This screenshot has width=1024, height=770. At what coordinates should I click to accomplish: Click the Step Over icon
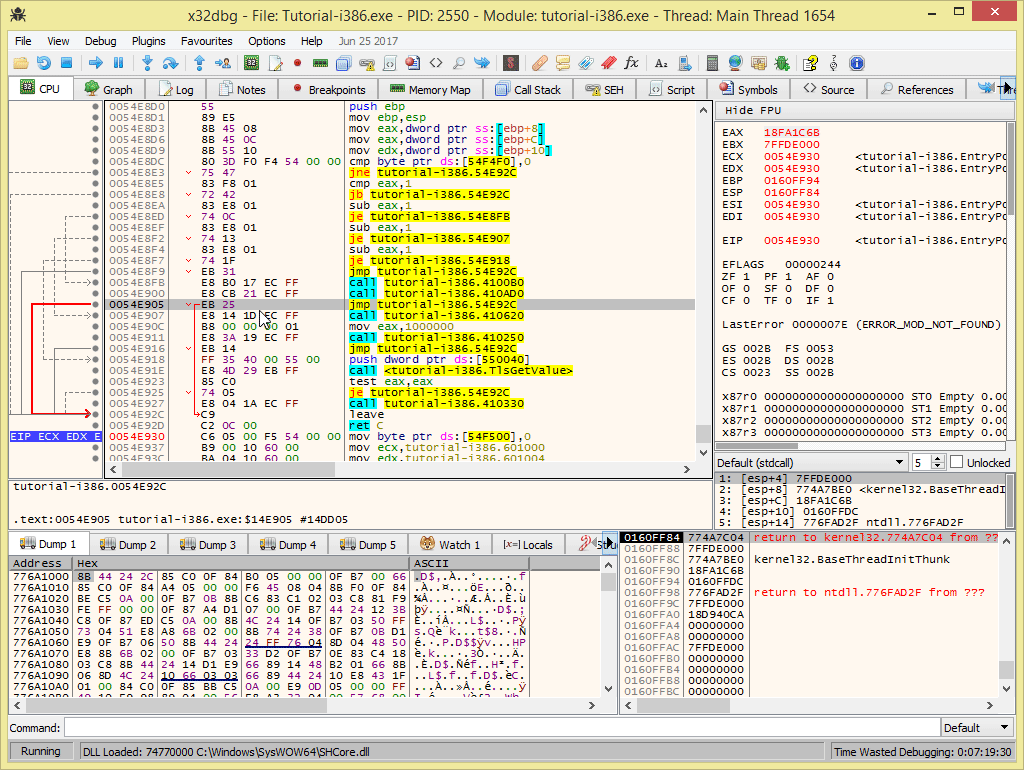[x=173, y=63]
